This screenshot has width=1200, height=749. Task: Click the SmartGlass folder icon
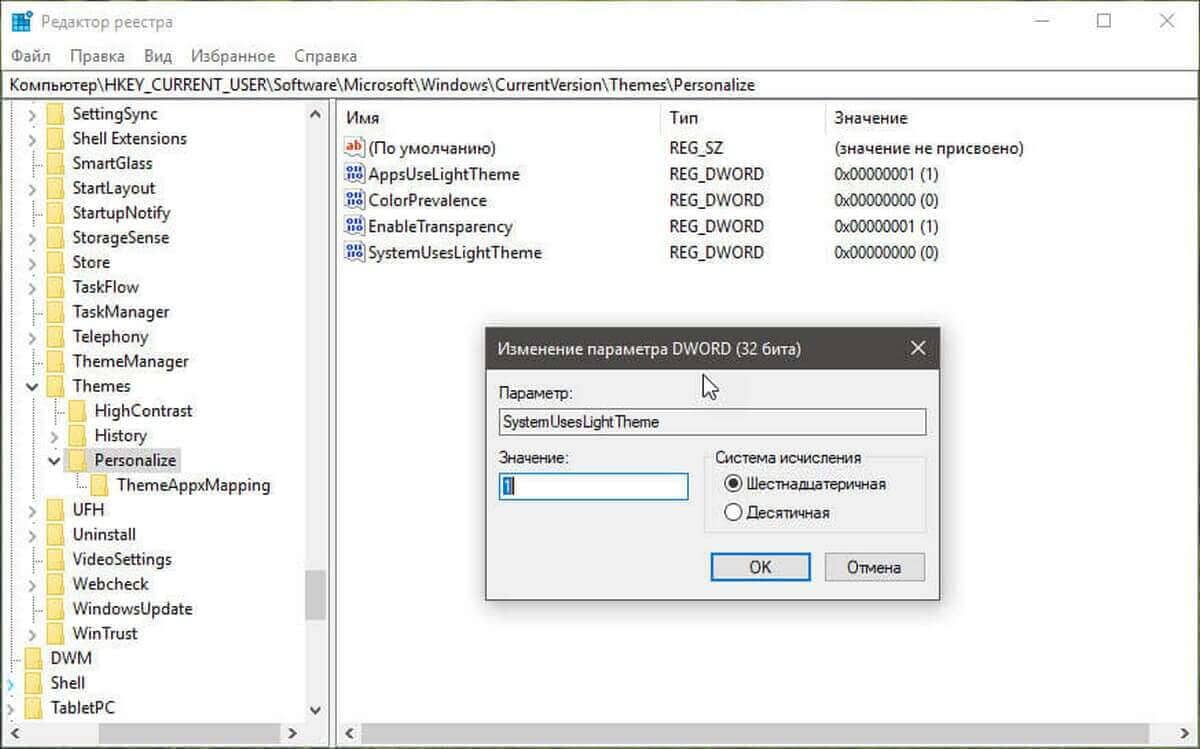pyautogui.click(x=54, y=163)
